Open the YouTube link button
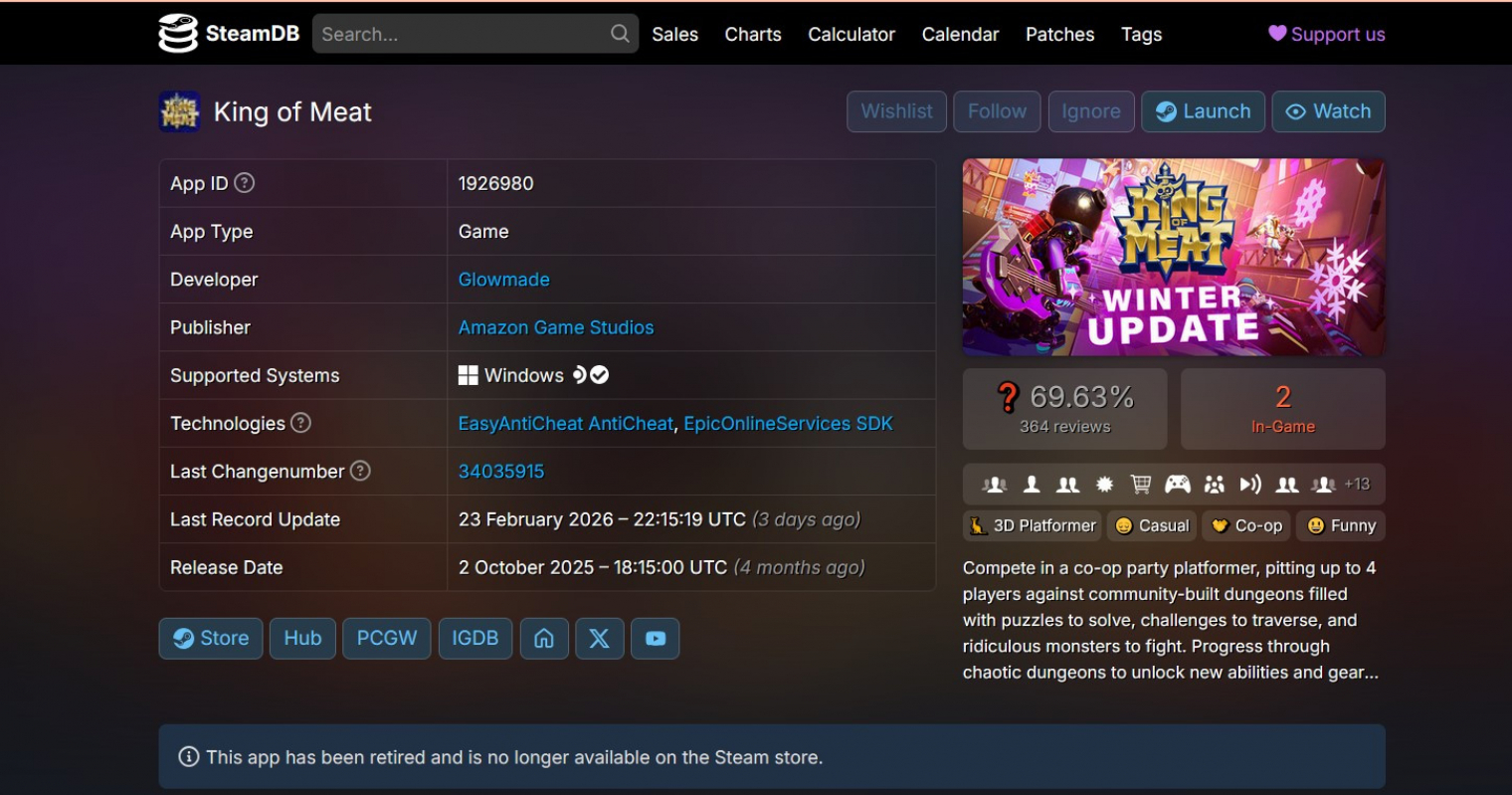Viewport: 1512px width, 795px height. coord(655,639)
